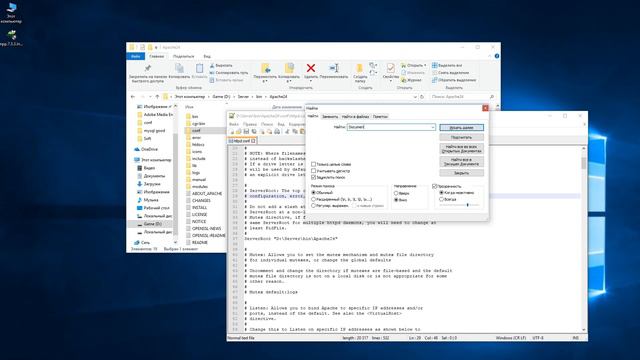
Task: Select Расширенный search mode radio
Action: [313, 199]
